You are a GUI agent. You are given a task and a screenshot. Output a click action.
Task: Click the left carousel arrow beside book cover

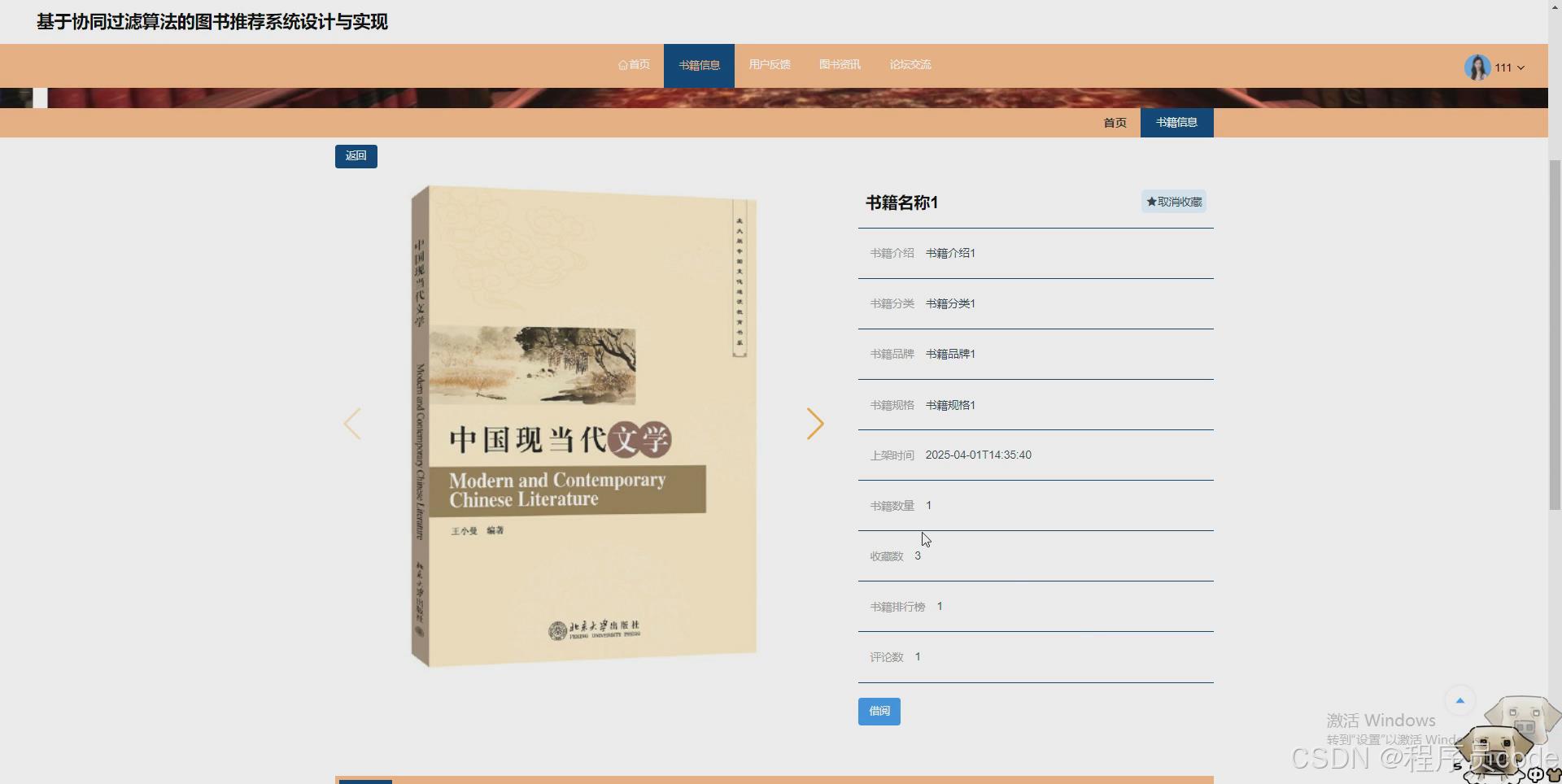coord(352,423)
